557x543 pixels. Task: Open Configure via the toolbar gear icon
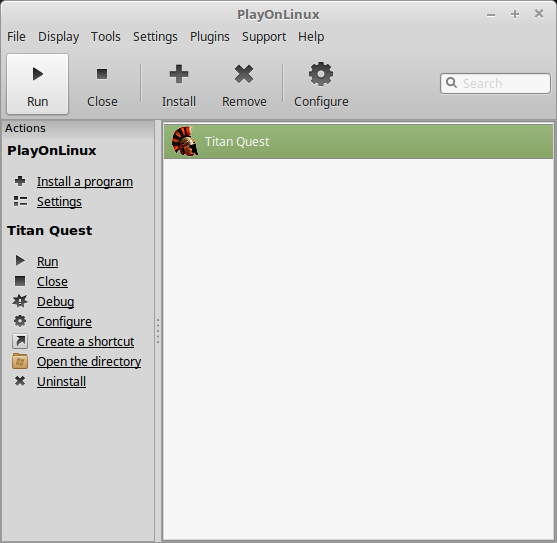tap(321, 74)
